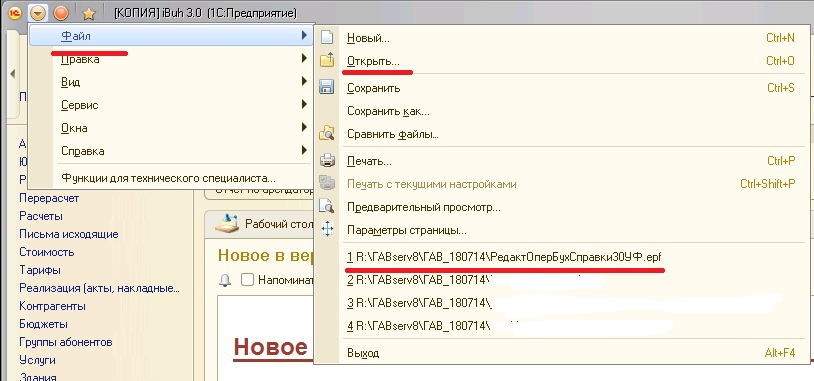814x381 pixels.
Task: Click the 1C application logo icon
Action: click(x=15, y=12)
